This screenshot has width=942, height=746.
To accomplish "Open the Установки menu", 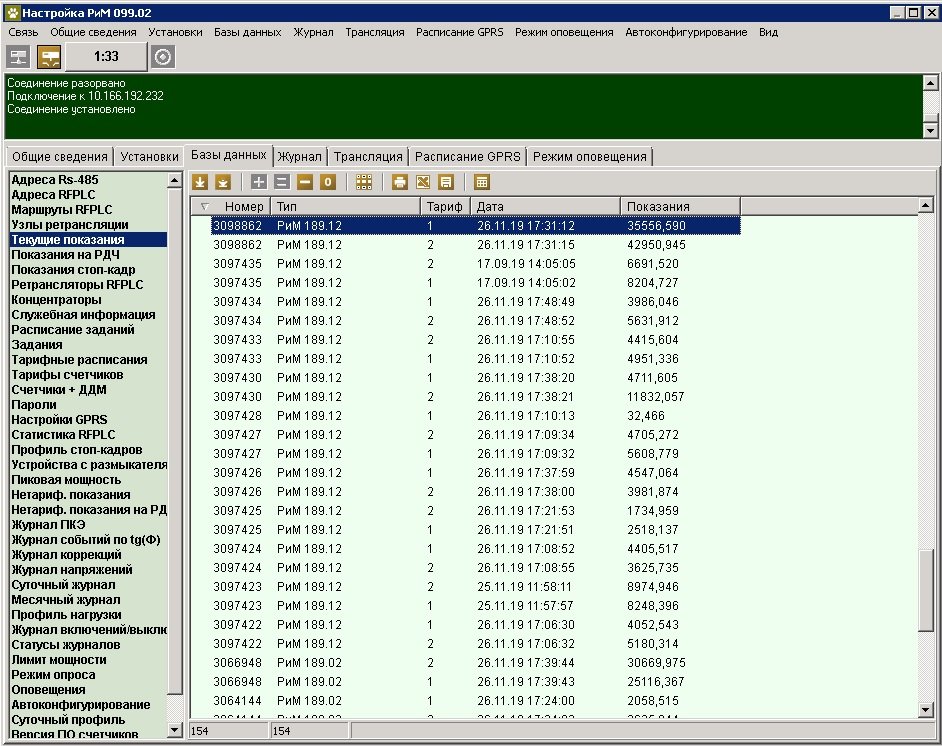I will (x=175, y=32).
